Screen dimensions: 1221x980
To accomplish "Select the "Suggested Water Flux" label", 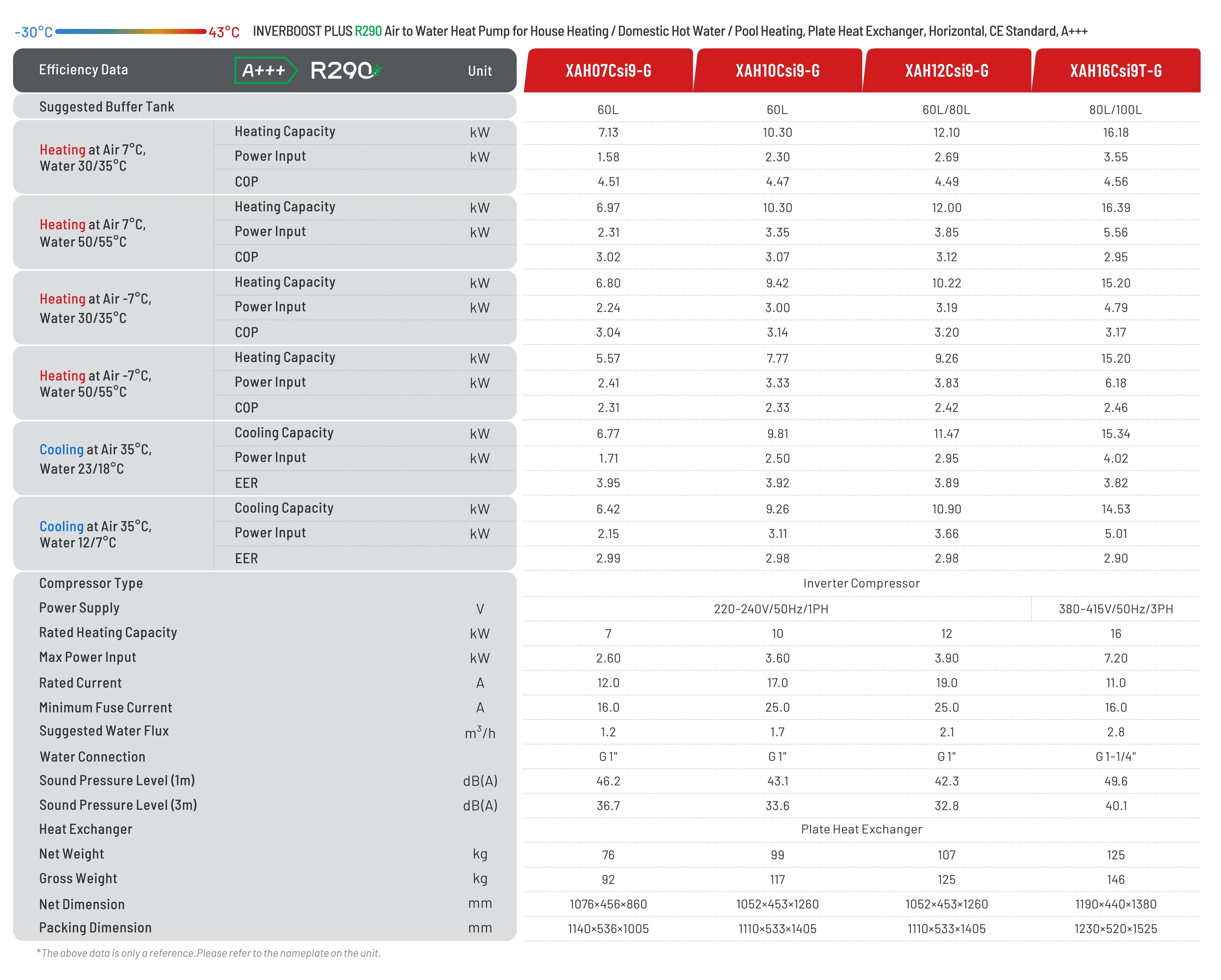I will tap(104, 731).
